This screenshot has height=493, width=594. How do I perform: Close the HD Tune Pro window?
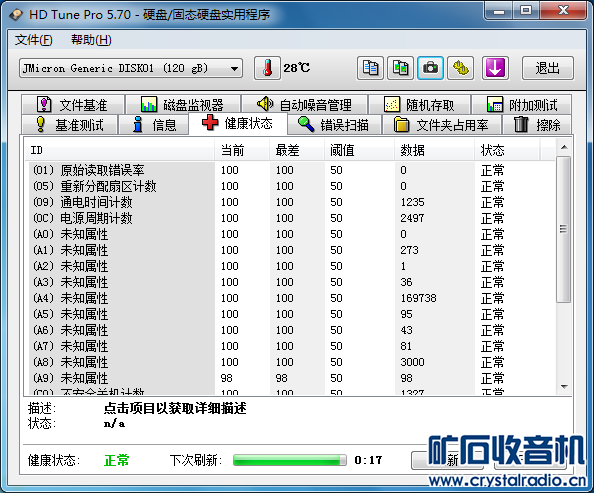563,10
